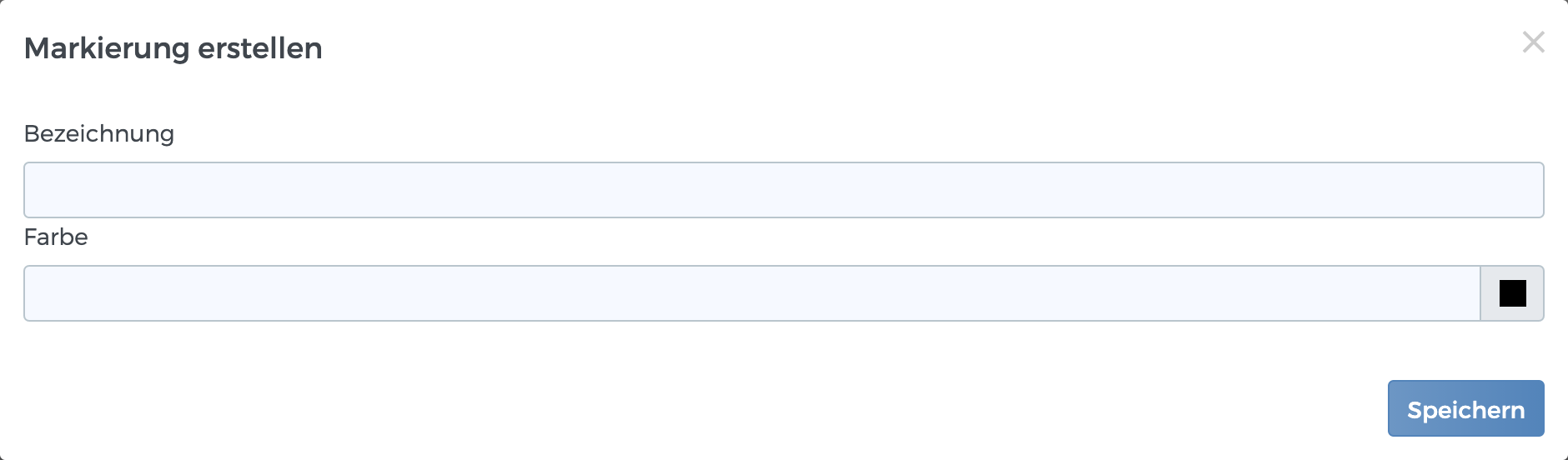
Task: Place cursor in the color value field
Action: click(x=751, y=293)
